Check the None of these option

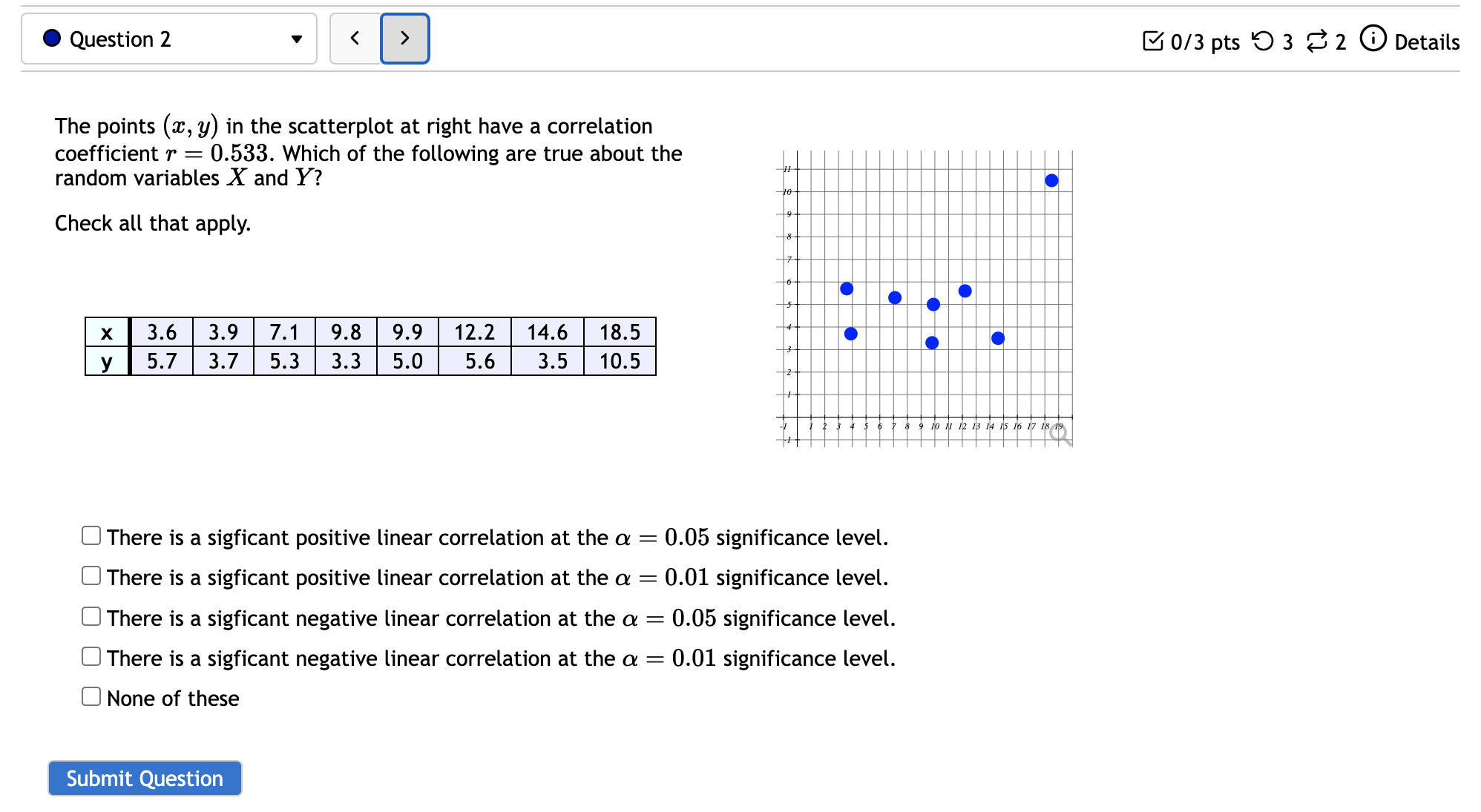91,695
